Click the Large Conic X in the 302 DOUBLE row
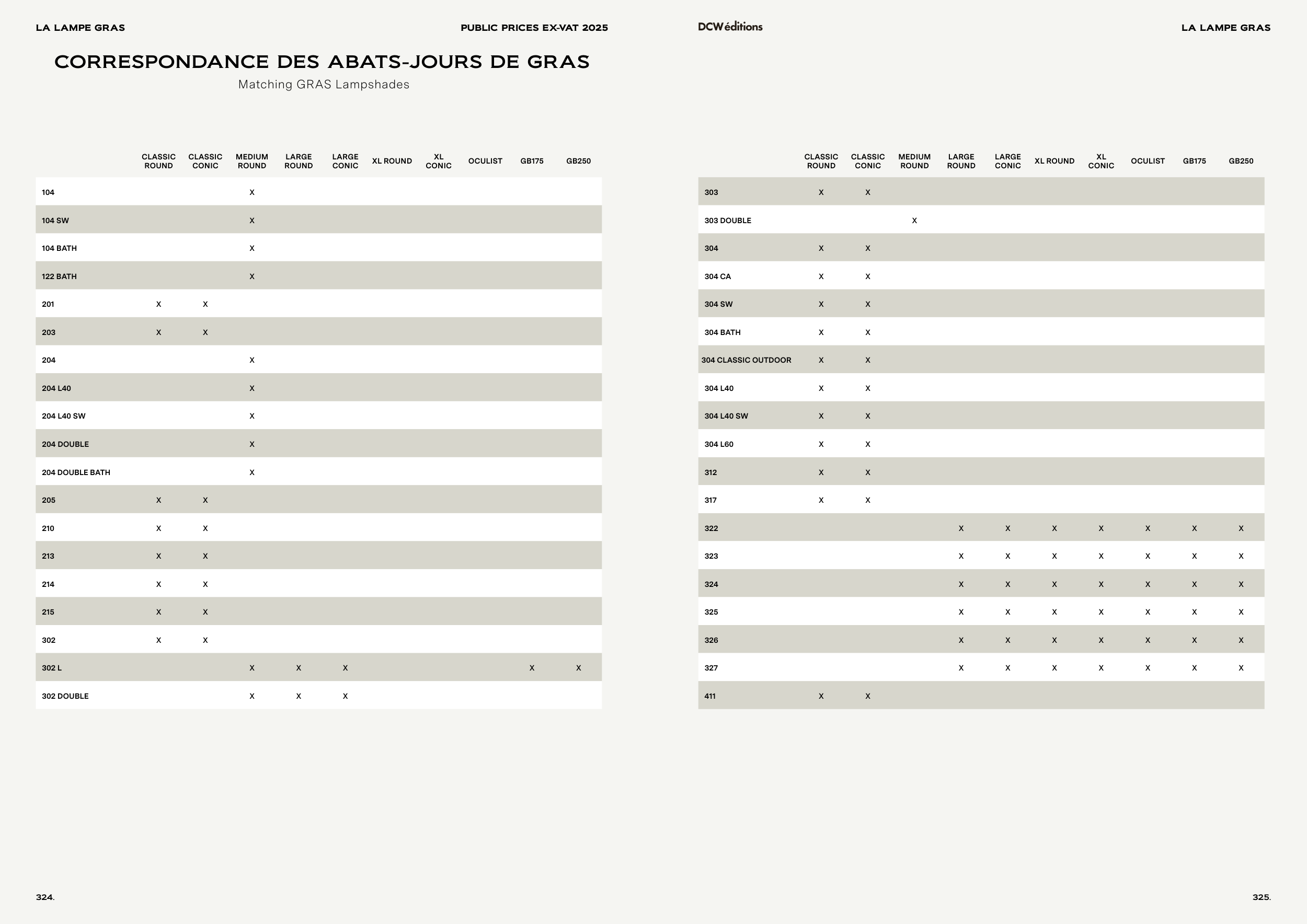Screen dimensions: 1307x924 click(x=345, y=696)
